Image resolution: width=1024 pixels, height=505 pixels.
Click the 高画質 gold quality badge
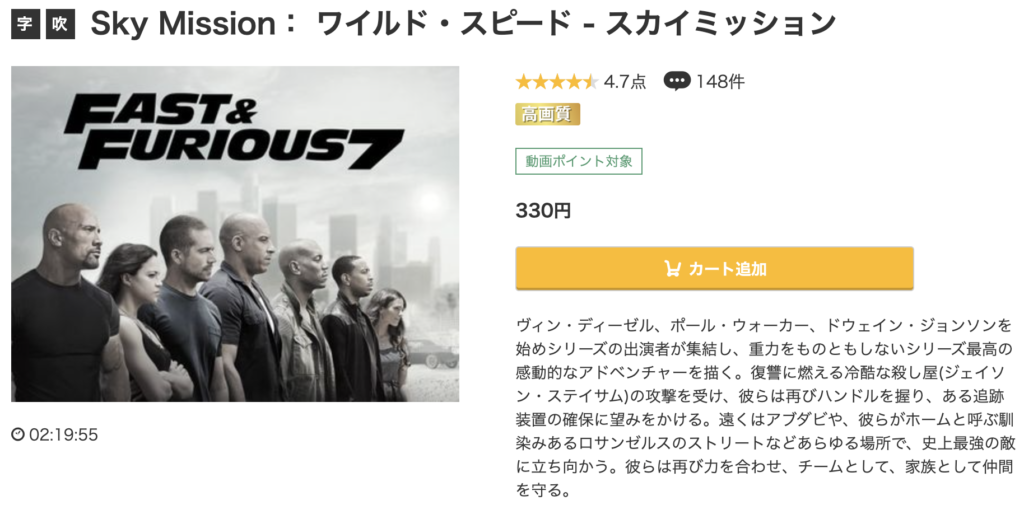click(x=547, y=114)
